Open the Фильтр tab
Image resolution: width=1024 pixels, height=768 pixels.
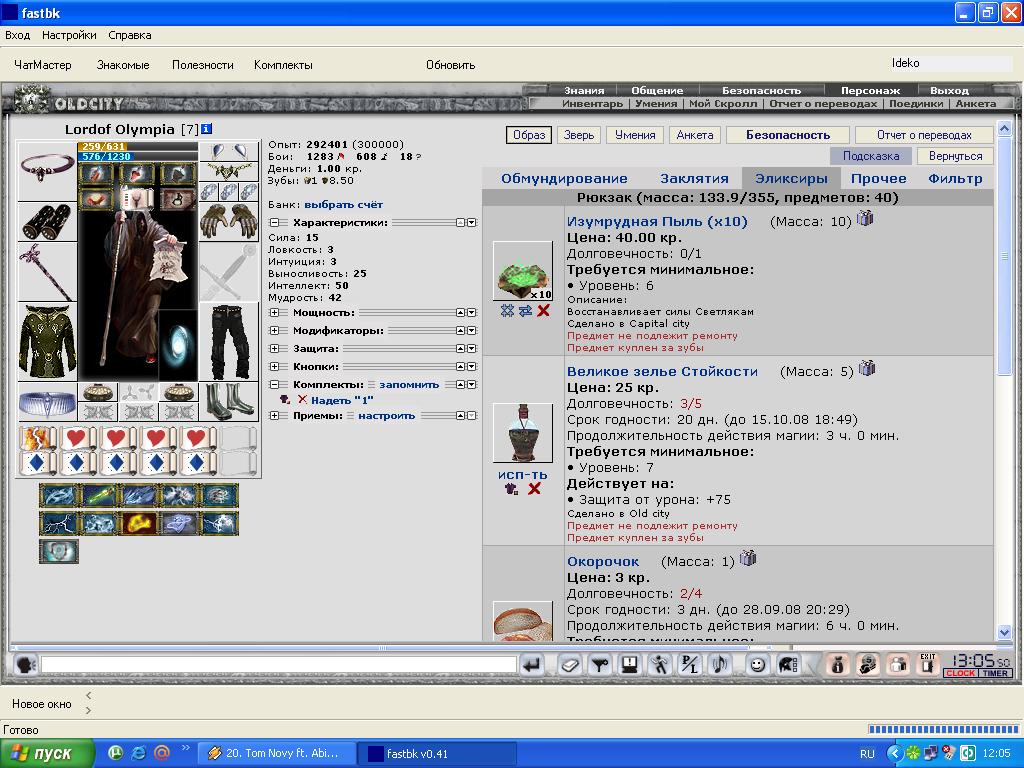955,178
